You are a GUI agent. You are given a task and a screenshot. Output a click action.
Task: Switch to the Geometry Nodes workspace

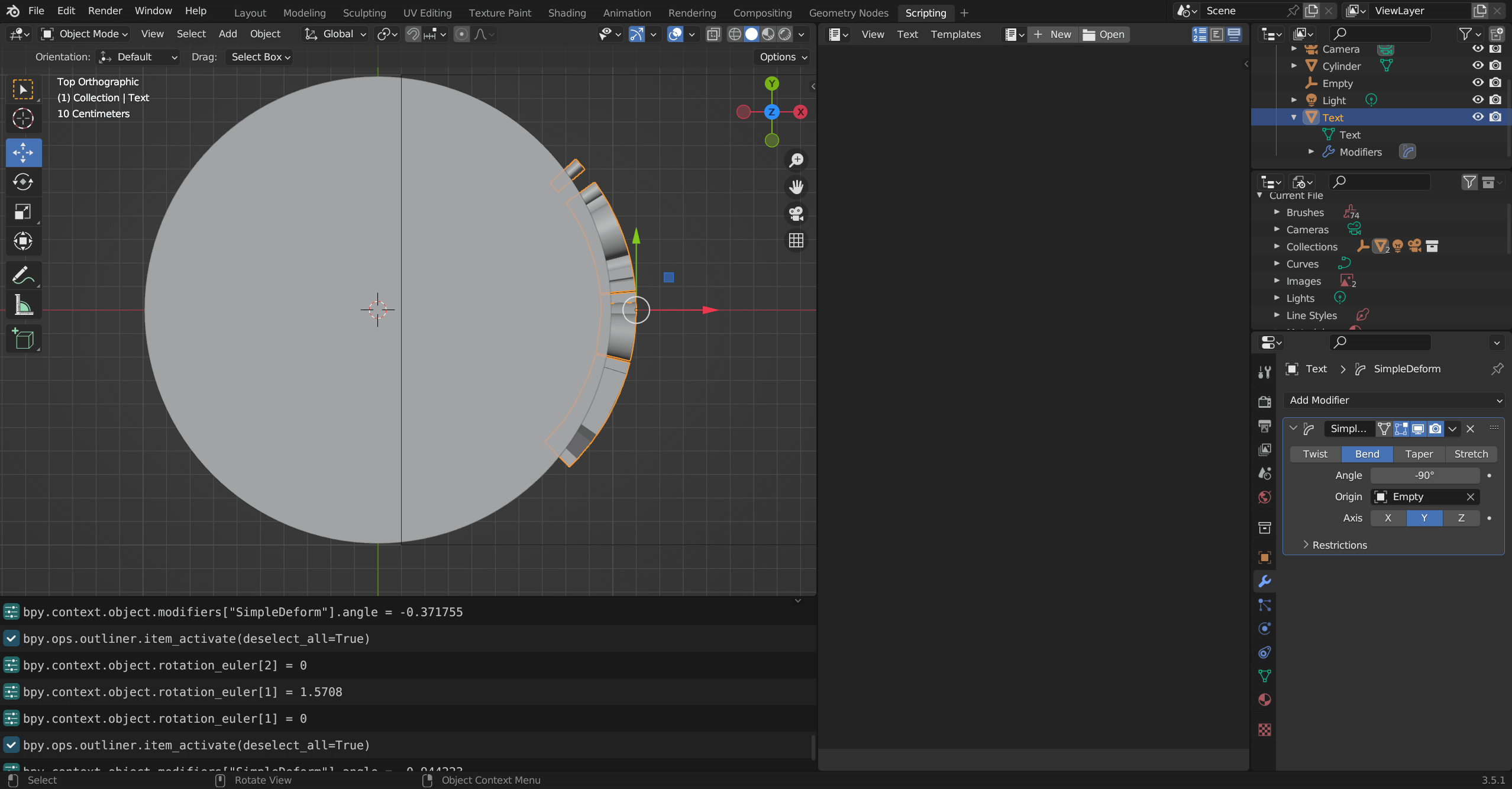tap(848, 12)
